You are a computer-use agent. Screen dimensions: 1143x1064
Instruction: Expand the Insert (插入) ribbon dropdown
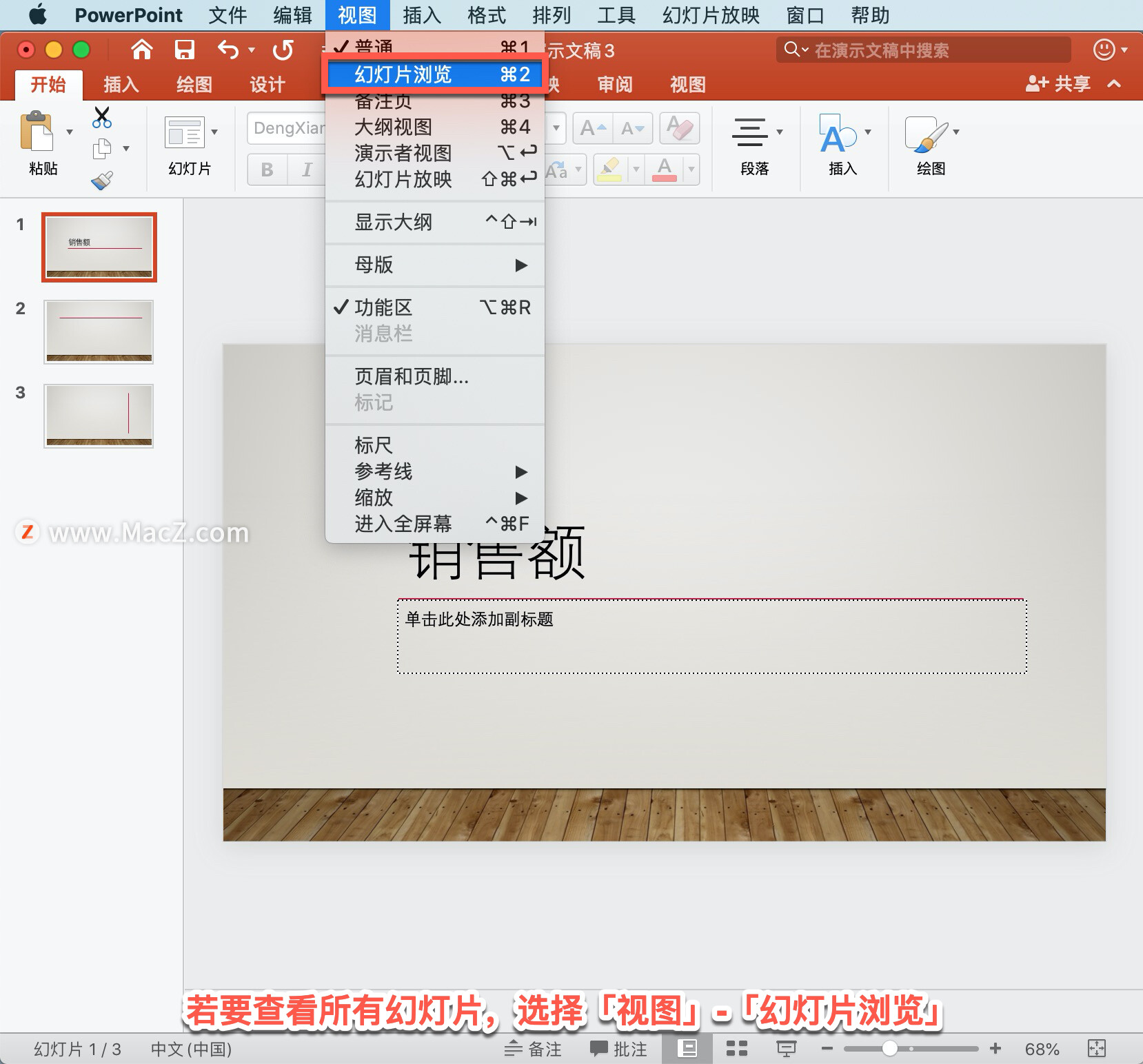tap(868, 132)
